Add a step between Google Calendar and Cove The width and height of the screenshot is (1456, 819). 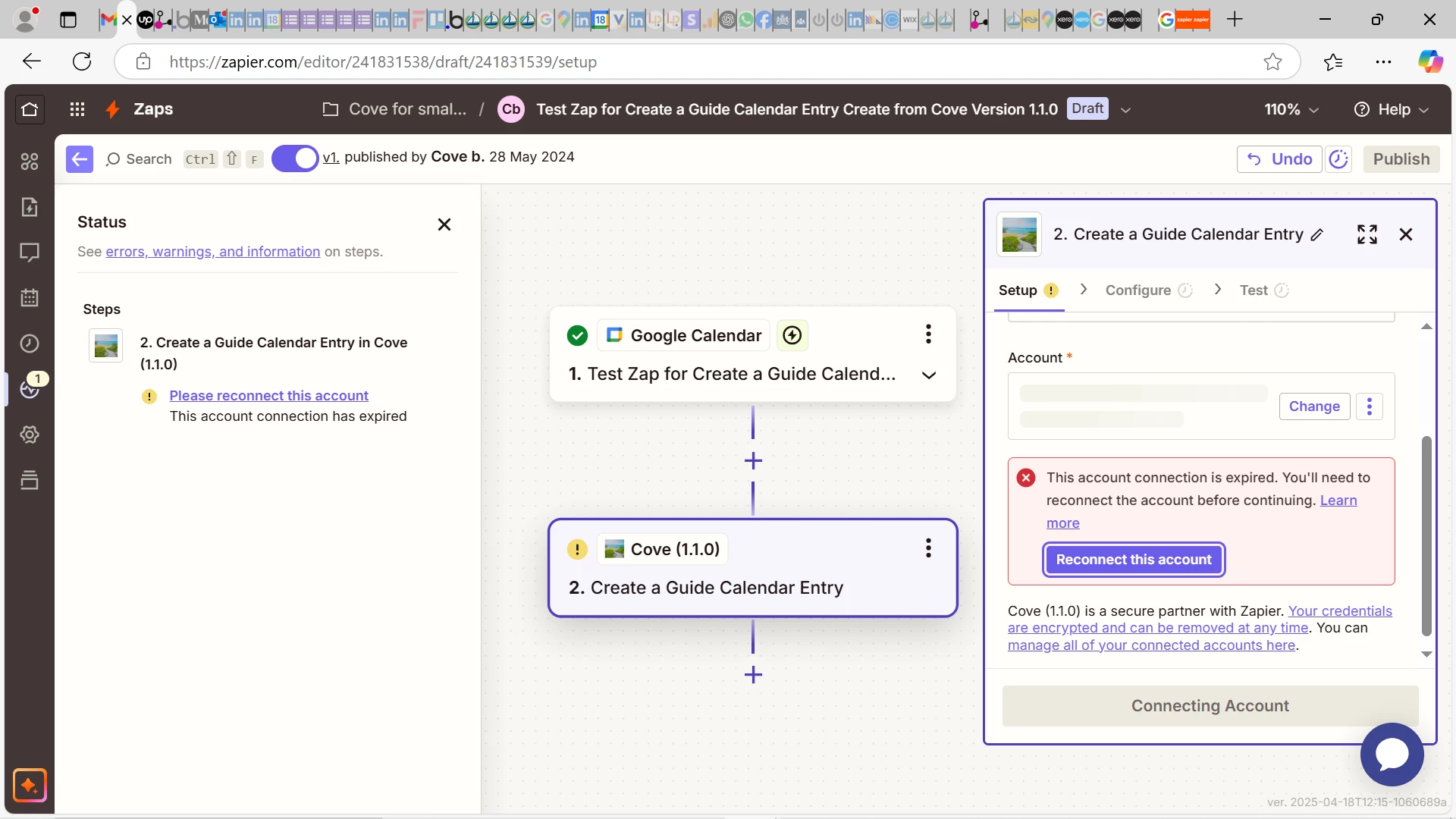[753, 461]
